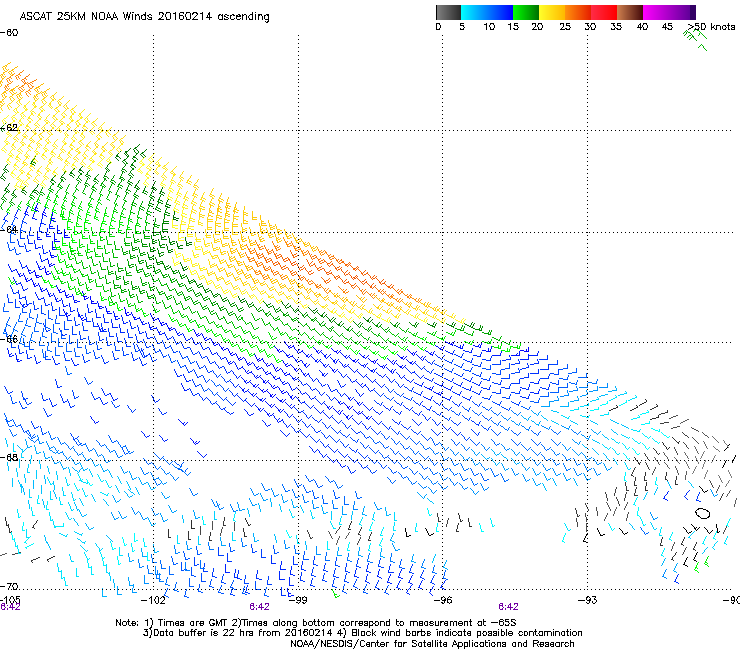Click the title "ASCAT 25KM NOAA Winds 20160214 ascending"
The height and width of the screenshot is (650, 740).
tap(144, 17)
